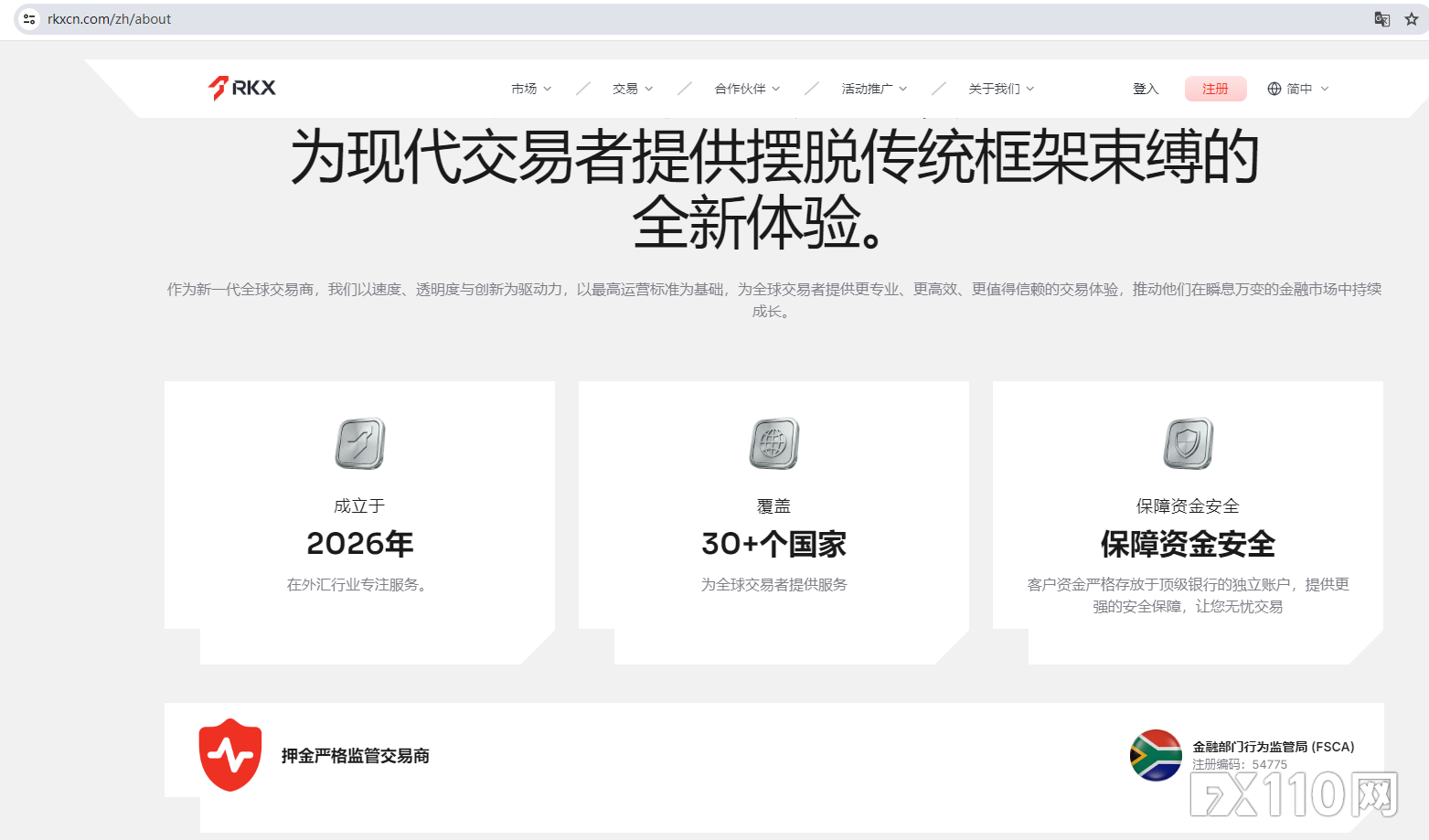The height and width of the screenshot is (840, 1429).
Task: Click the 保障资金安全 silver shield icon
Action: point(1189,443)
